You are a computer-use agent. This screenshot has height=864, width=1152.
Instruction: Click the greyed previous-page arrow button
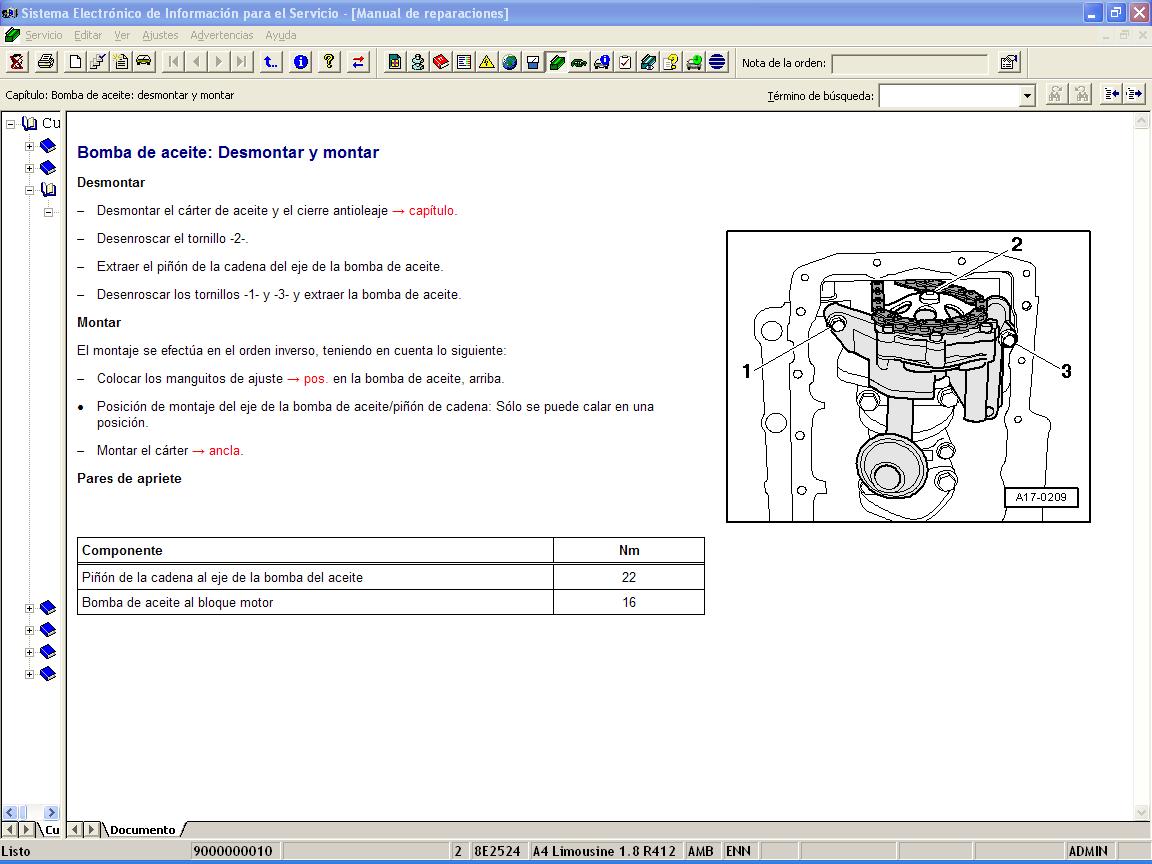click(x=196, y=62)
